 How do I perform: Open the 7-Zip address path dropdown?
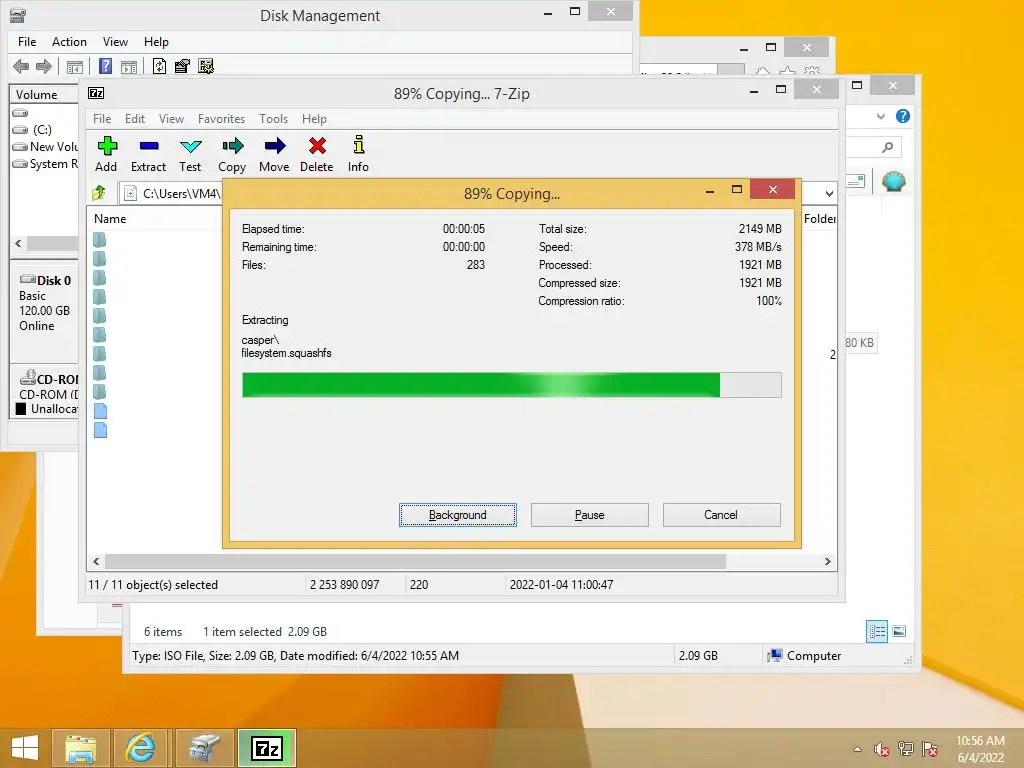coord(829,193)
